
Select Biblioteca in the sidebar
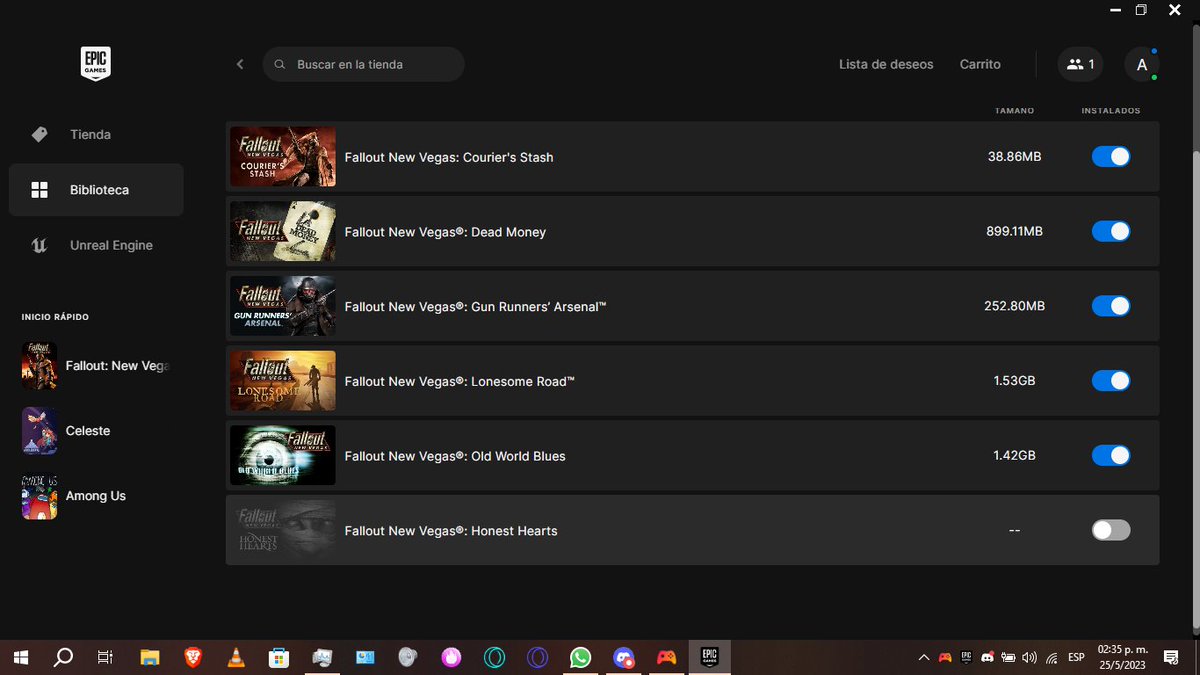pyautogui.click(x=96, y=190)
